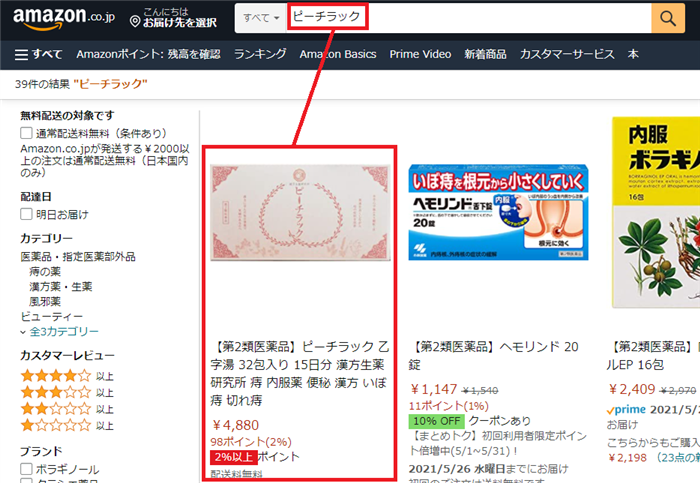Click the ブランド heading
The image size is (700, 483).
click(x=41, y=451)
